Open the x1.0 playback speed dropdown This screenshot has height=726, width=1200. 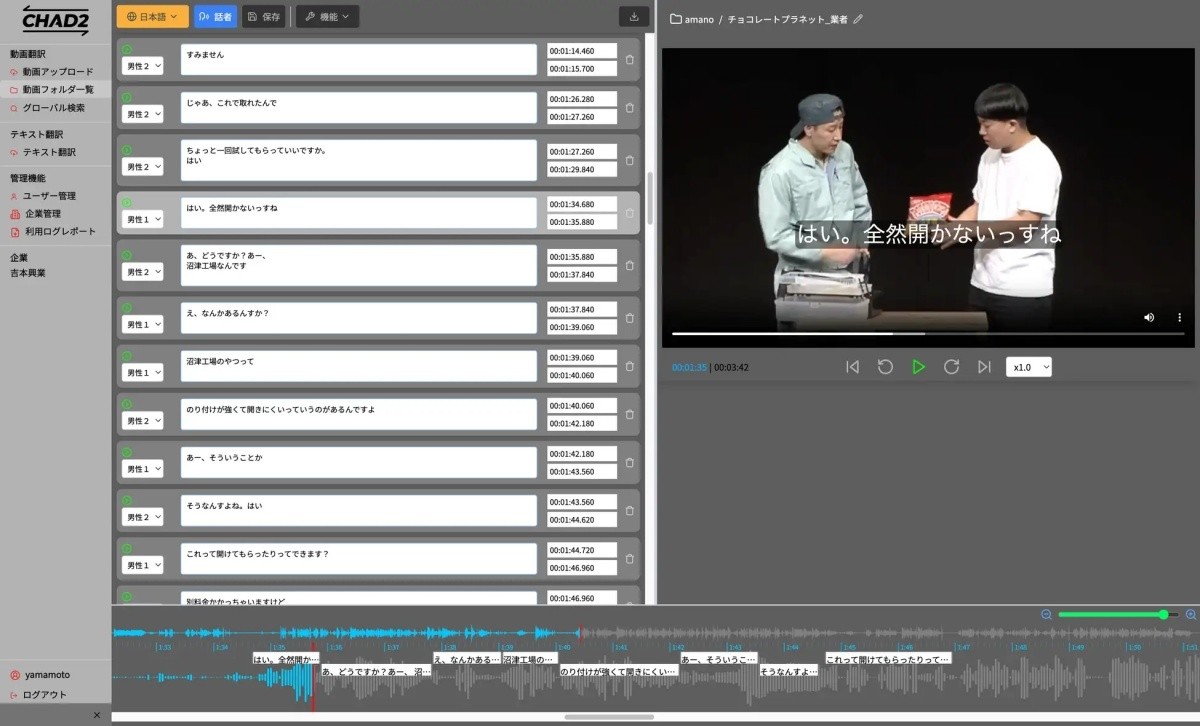tap(1029, 367)
